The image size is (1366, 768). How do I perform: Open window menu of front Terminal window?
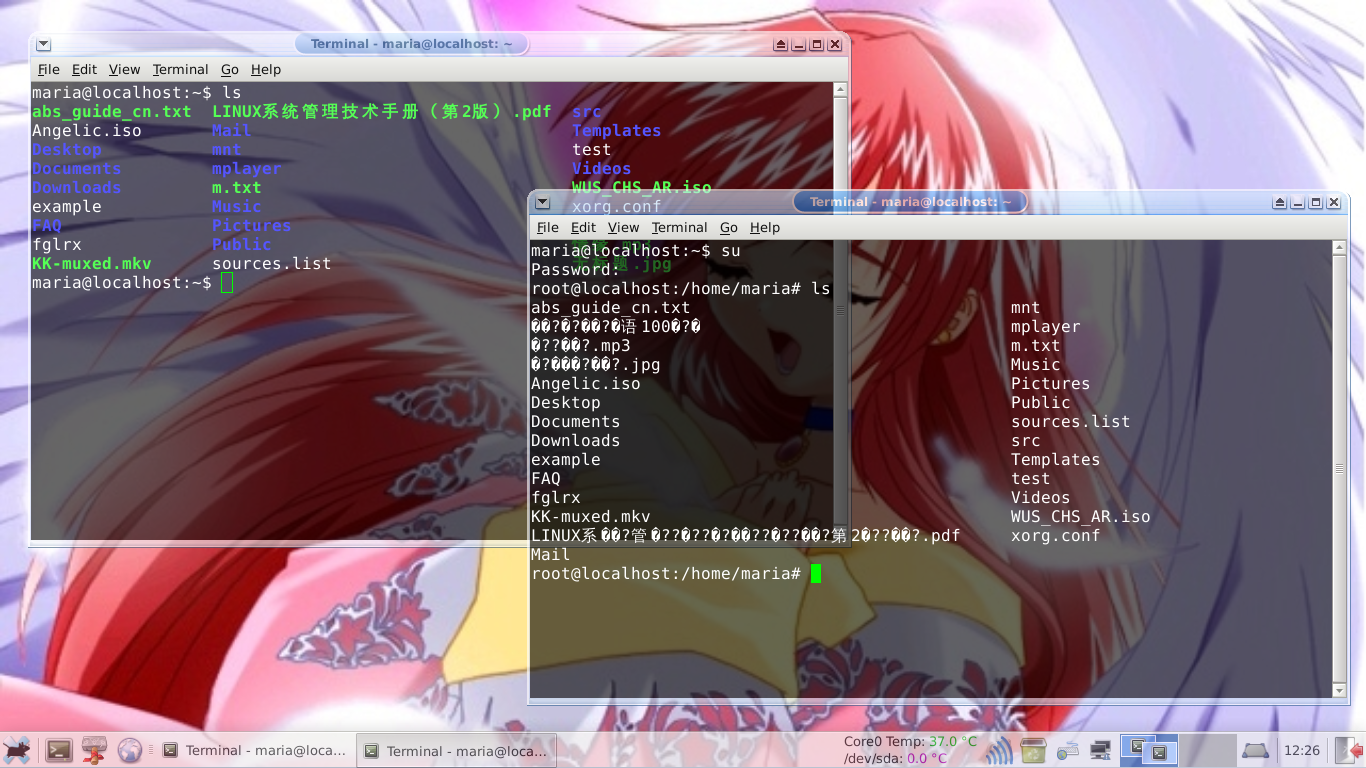(542, 202)
